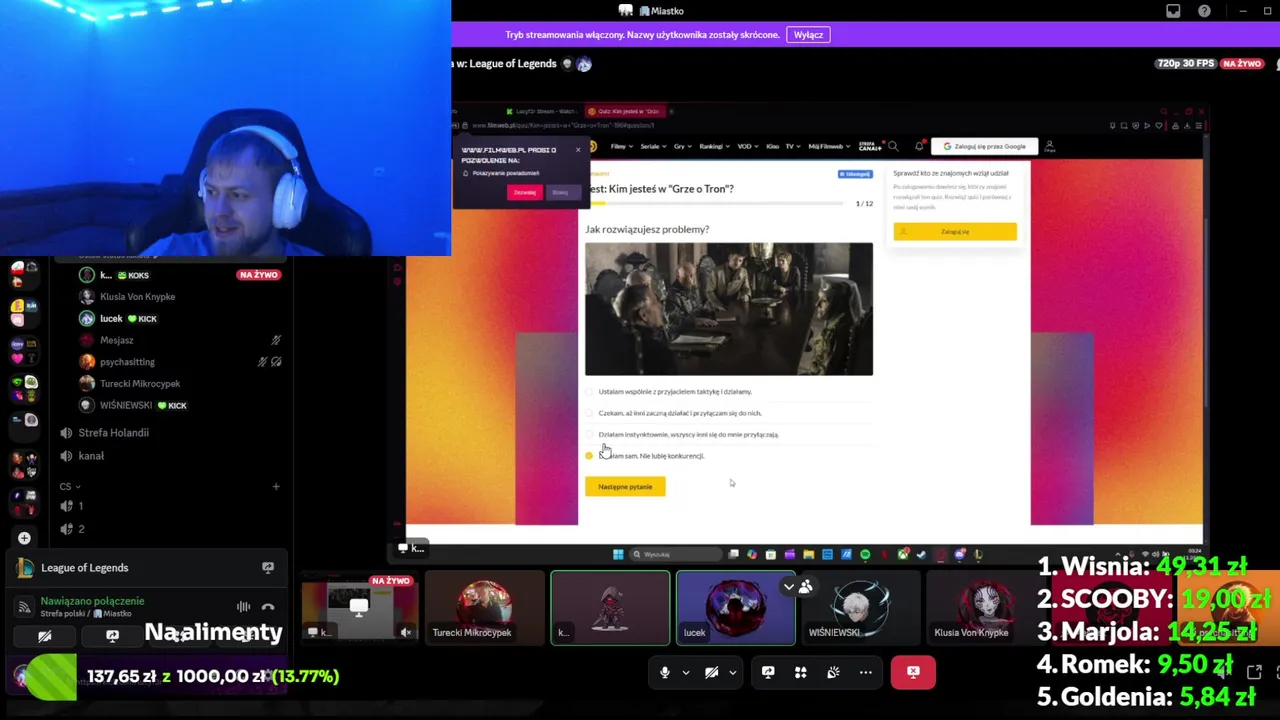
Task: Click the share screen icon in call bar
Action: tap(768, 673)
